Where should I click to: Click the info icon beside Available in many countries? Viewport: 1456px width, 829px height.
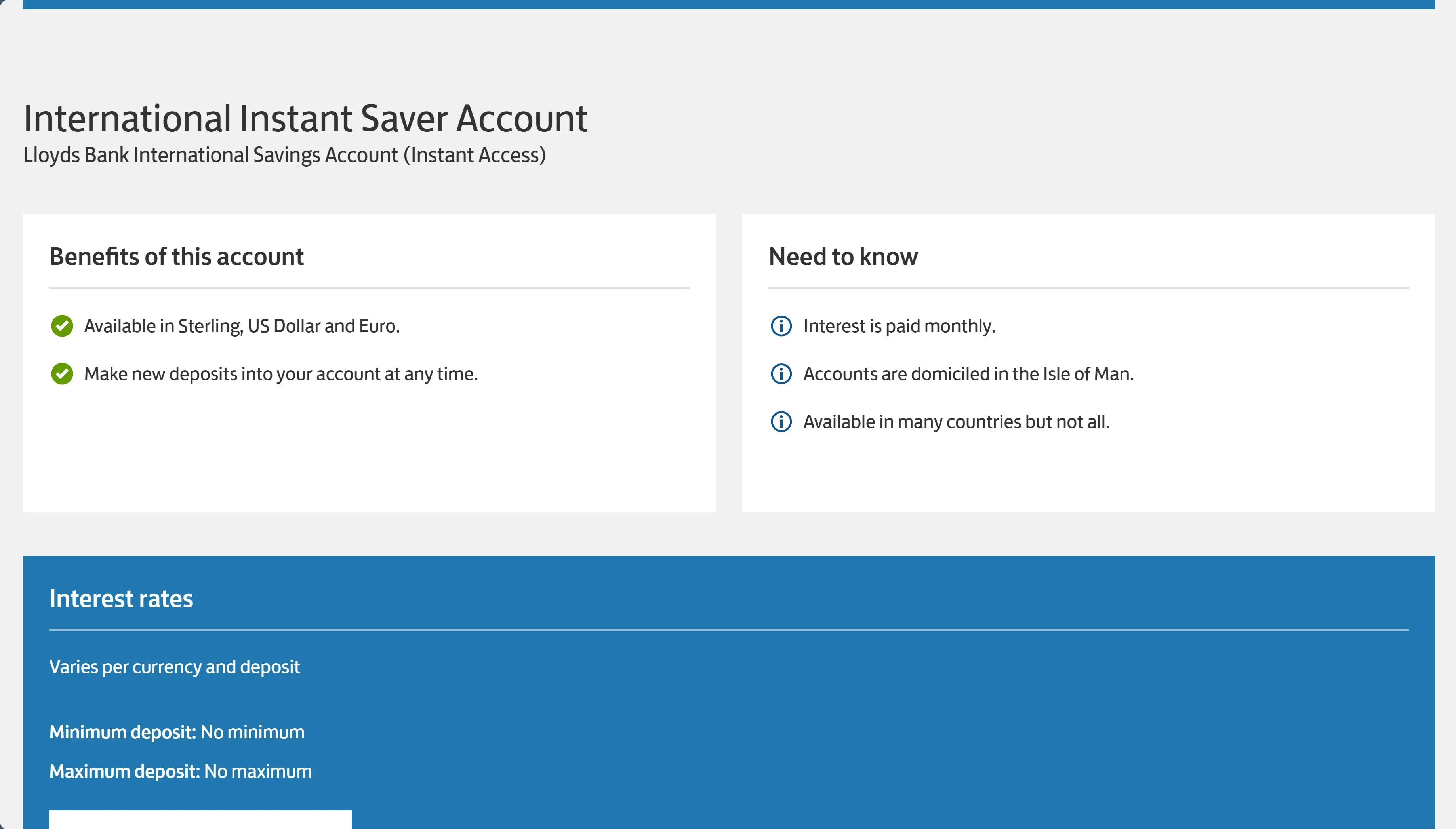tap(781, 421)
